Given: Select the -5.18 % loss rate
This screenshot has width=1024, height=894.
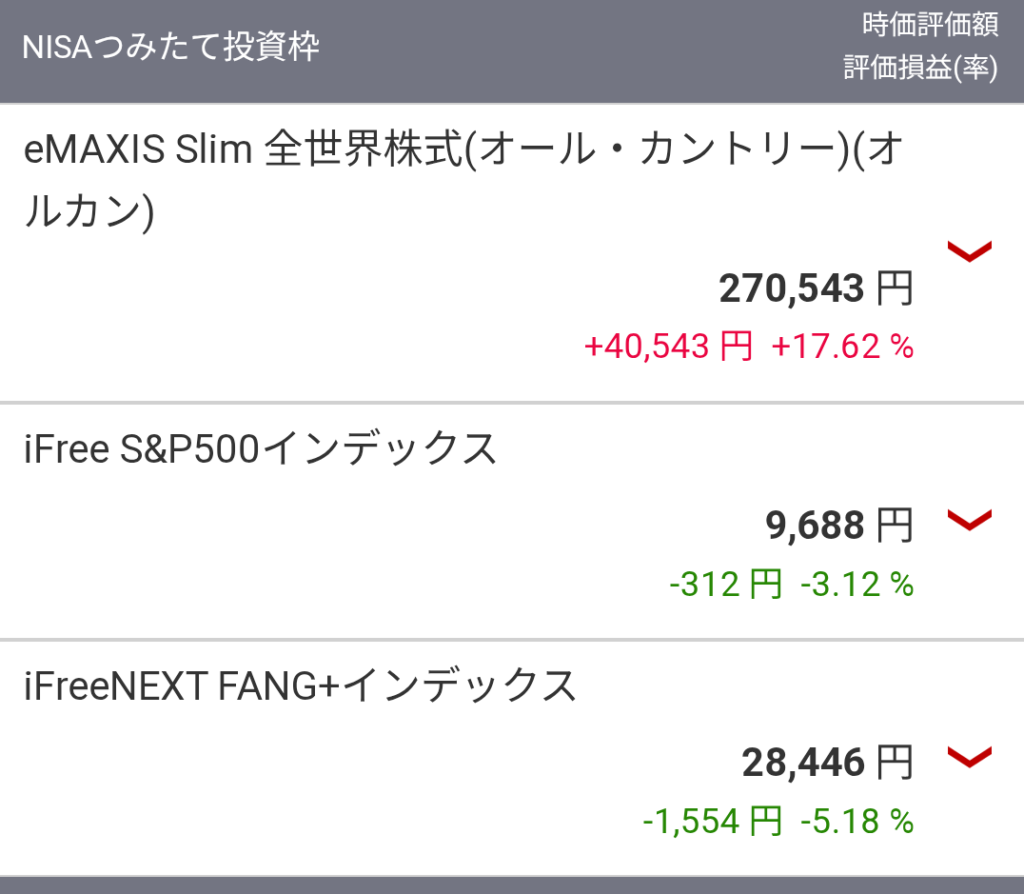Looking at the screenshot, I should pyautogui.click(x=857, y=822).
